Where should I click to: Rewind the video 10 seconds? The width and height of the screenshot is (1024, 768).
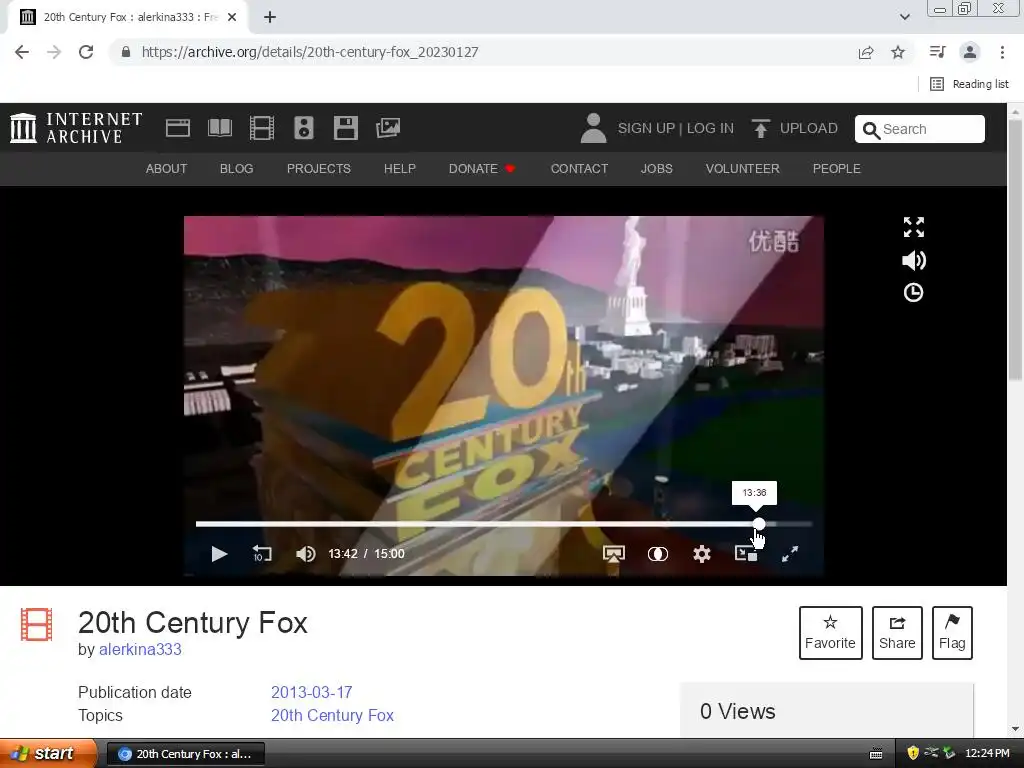point(262,554)
